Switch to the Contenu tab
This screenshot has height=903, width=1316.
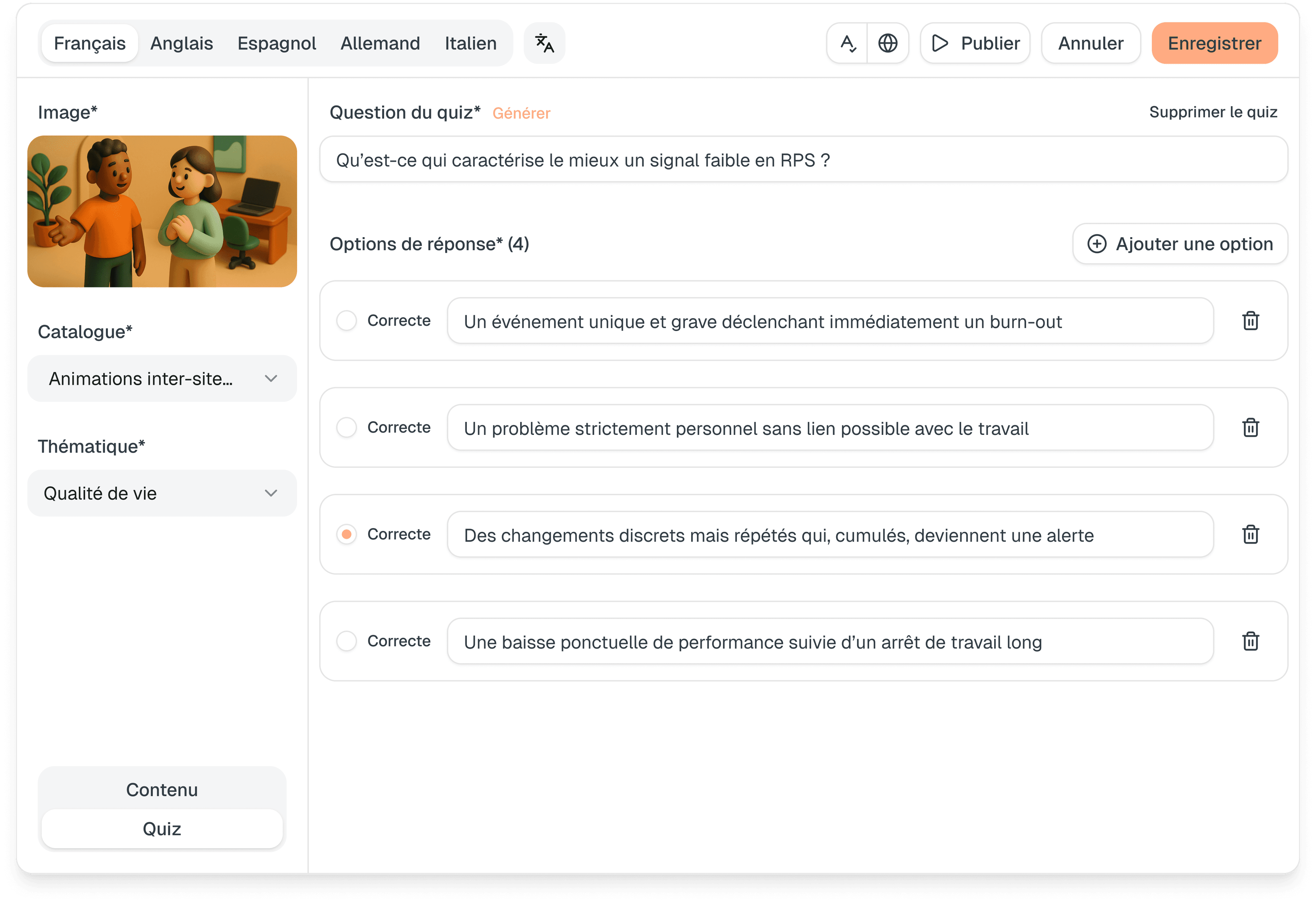tap(161, 789)
